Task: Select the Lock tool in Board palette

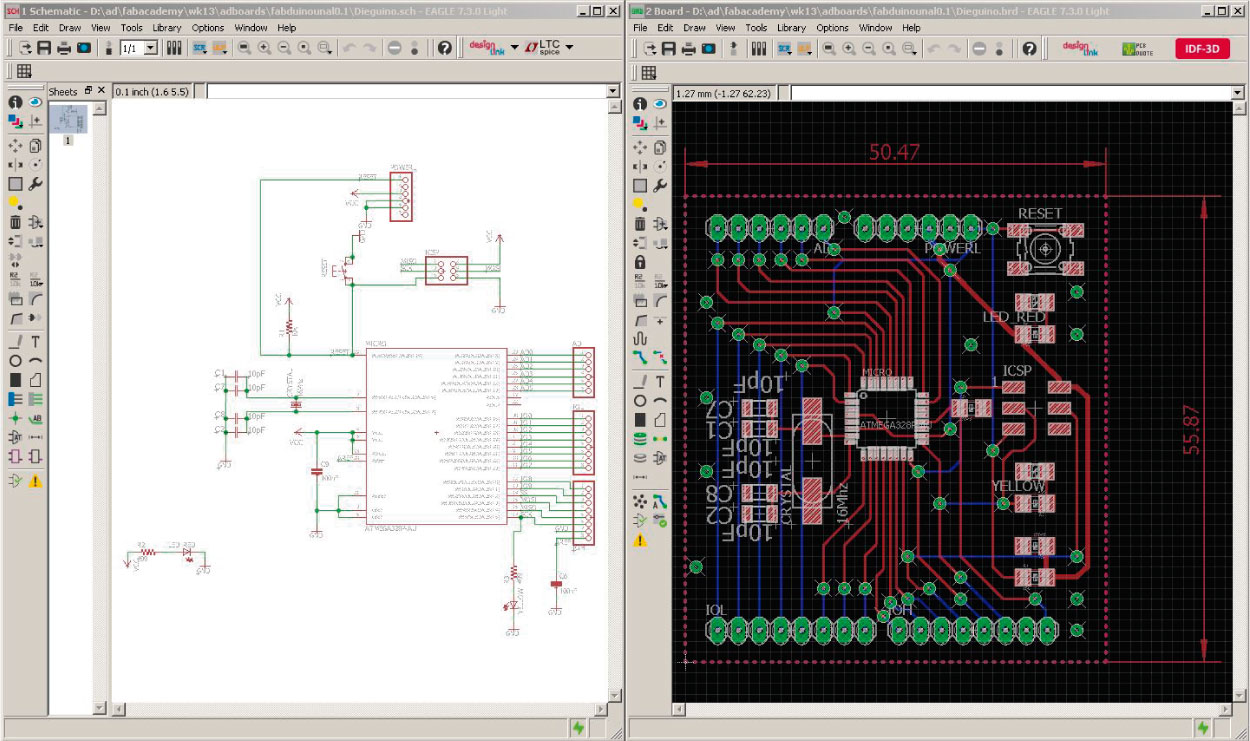Action: tap(641, 262)
